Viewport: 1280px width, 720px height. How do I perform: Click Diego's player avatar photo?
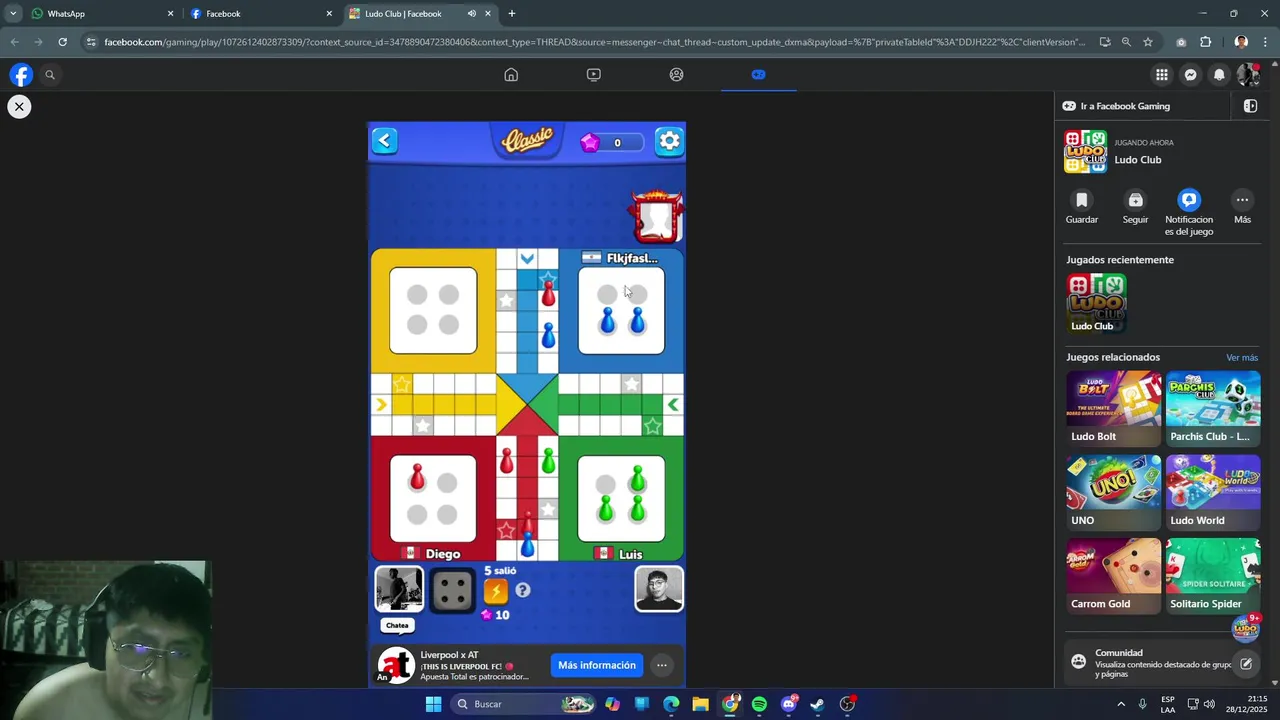pyautogui.click(x=398, y=588)
